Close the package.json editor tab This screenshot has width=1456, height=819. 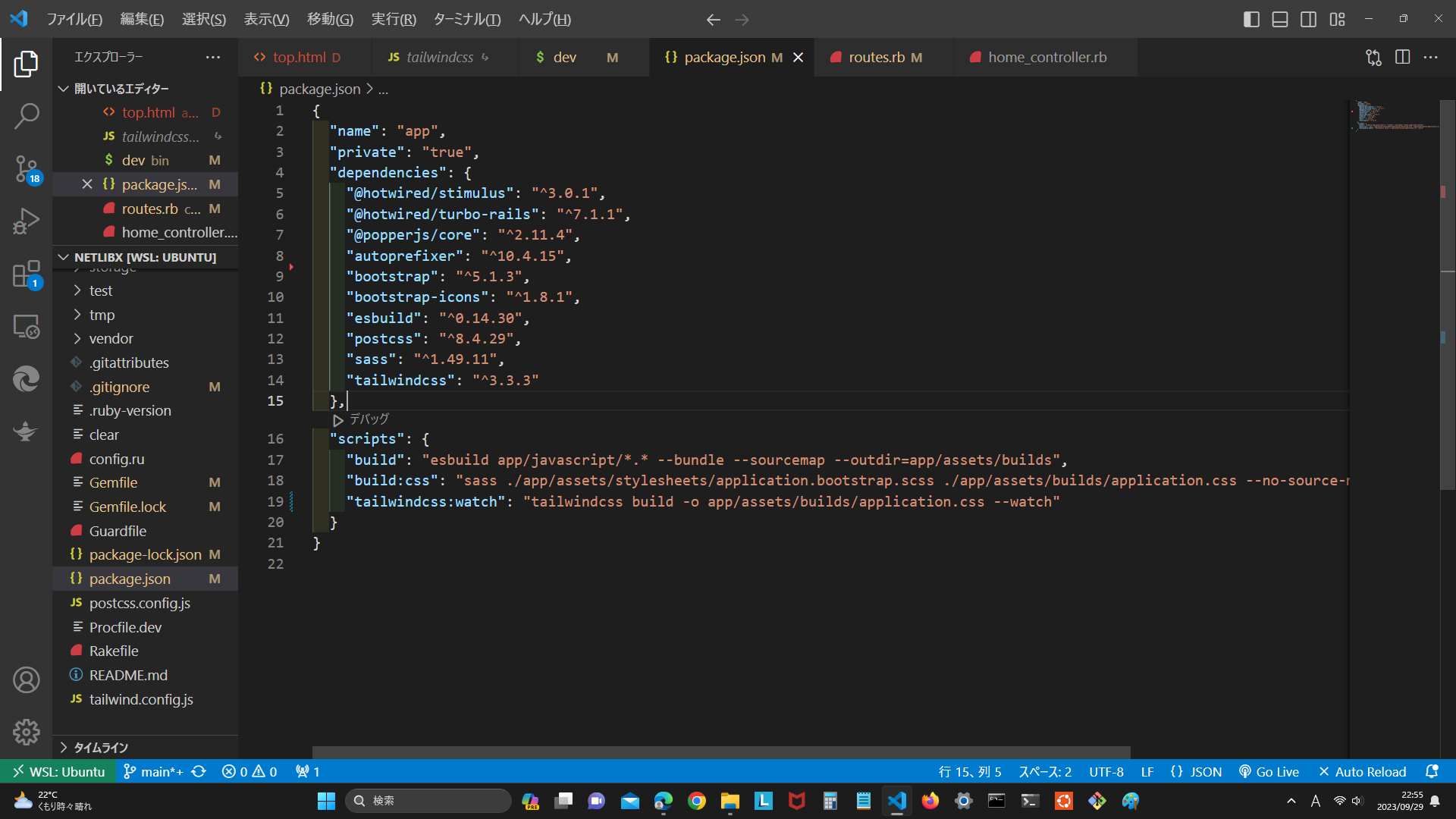coord(798,58)
